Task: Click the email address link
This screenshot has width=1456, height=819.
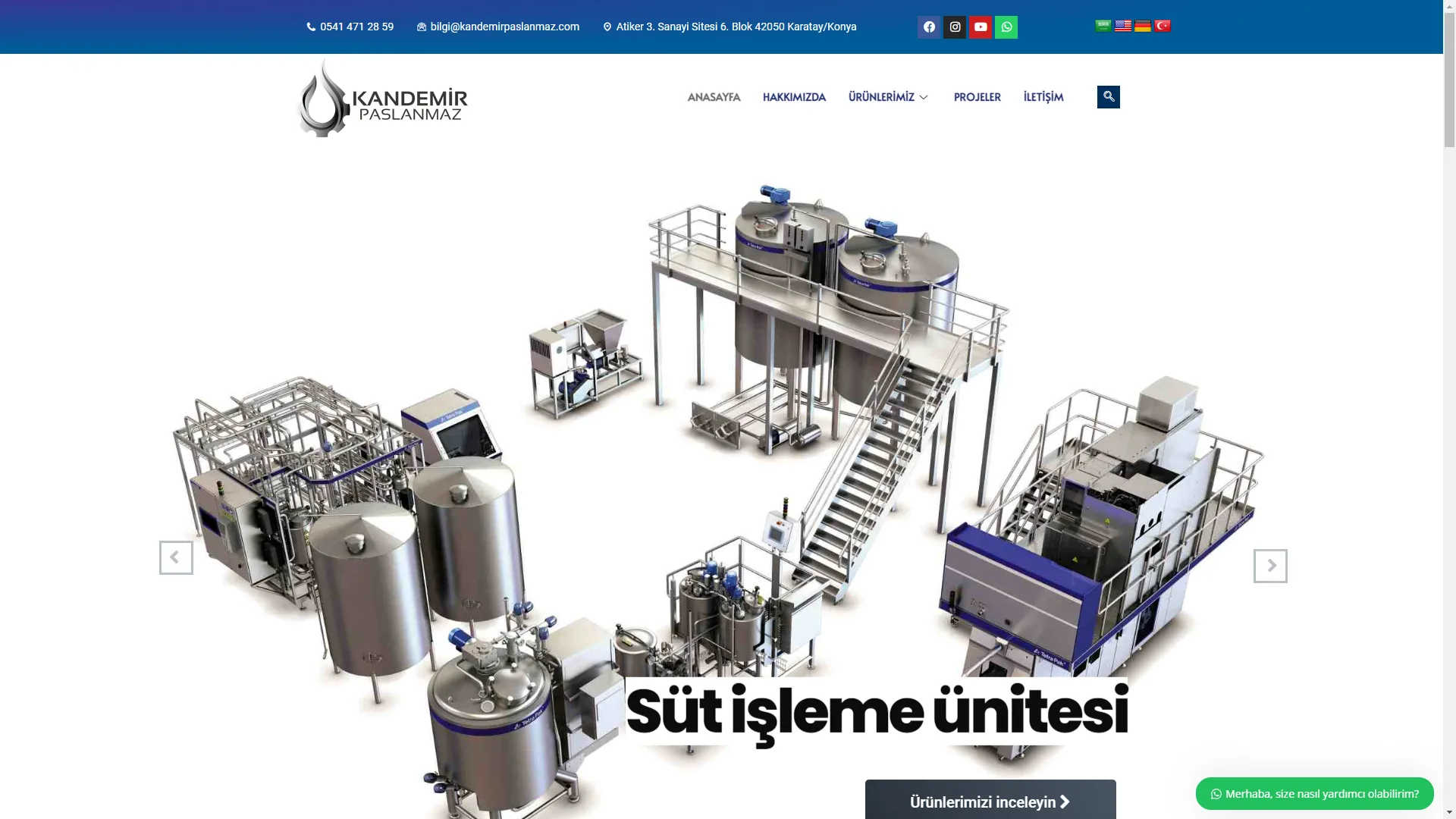Action: pos(504,27)
